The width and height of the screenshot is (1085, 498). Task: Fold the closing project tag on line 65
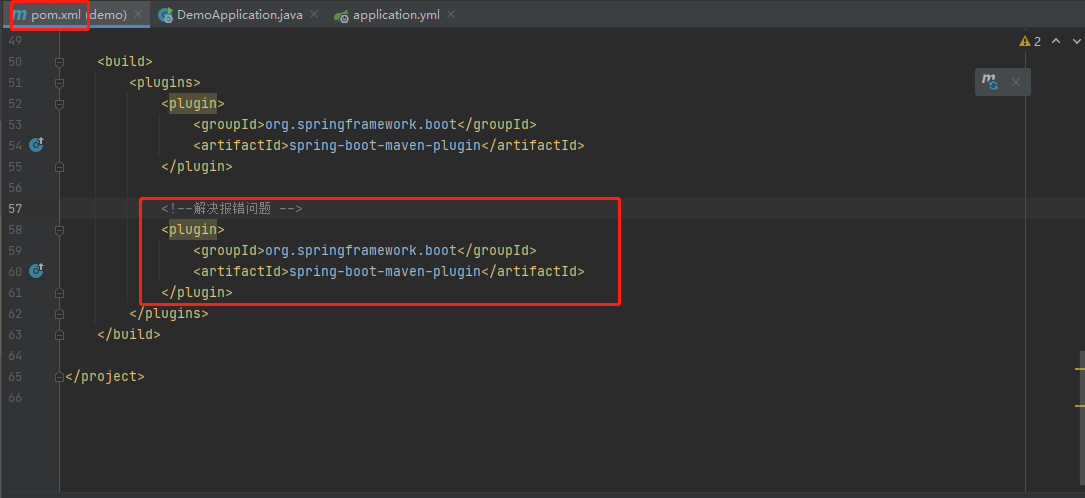60,377
